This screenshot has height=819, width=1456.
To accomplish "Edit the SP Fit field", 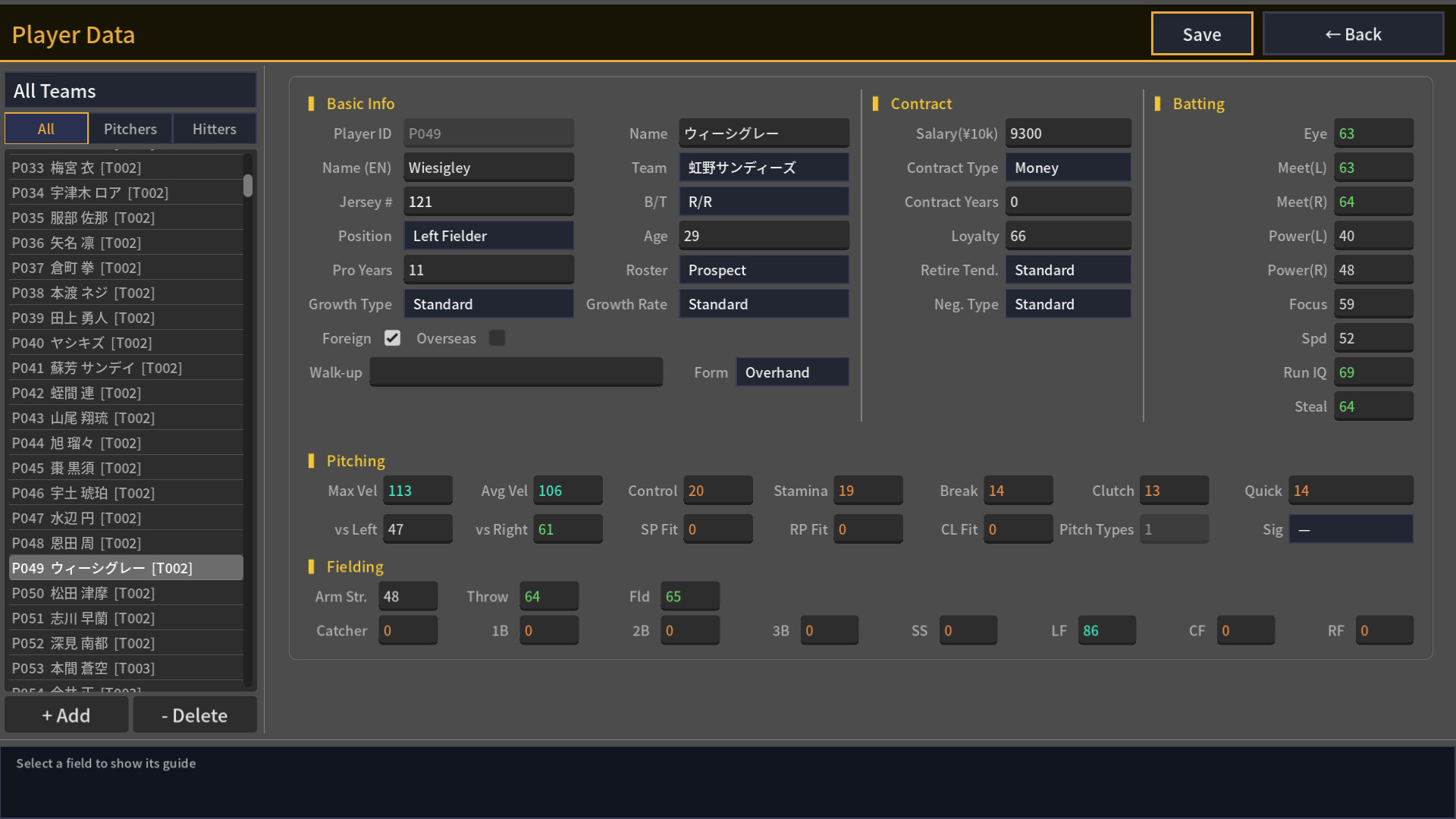I will point(718,529).
